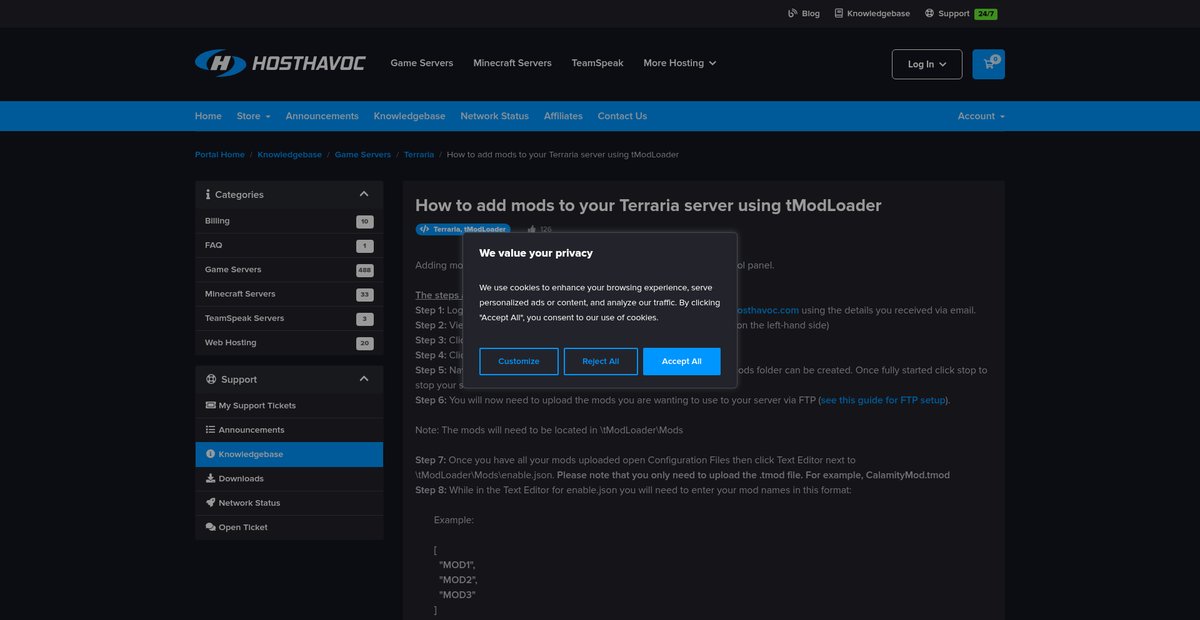This screenshot has width=1200, height=620.
Task: Click the Network Status rocket icon
Action: pyautogui.click(x=210, y=503)
